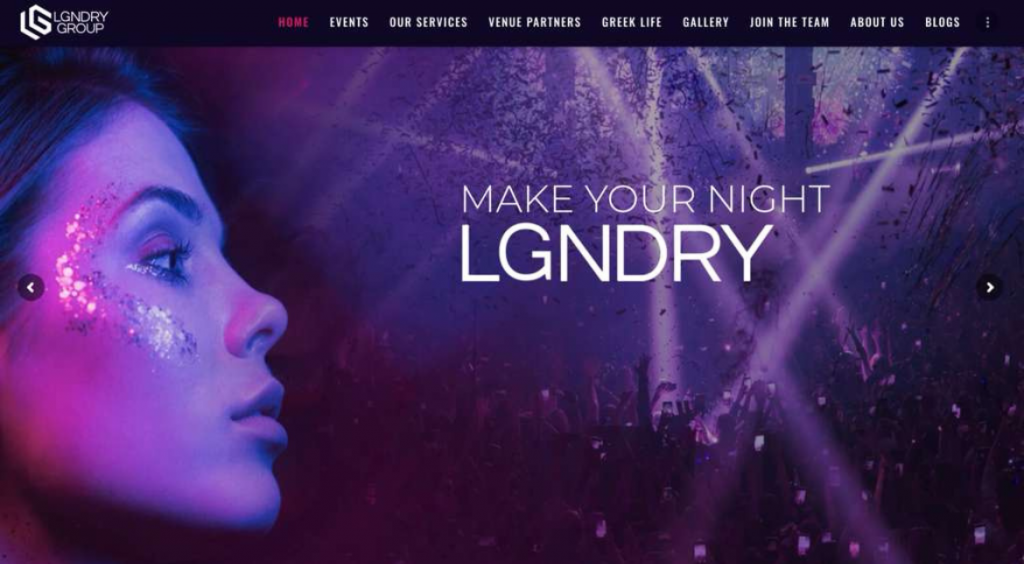This screenshot has height=564, width=1024.
Task: Open the Gallery page
Action: coord(705,23)
